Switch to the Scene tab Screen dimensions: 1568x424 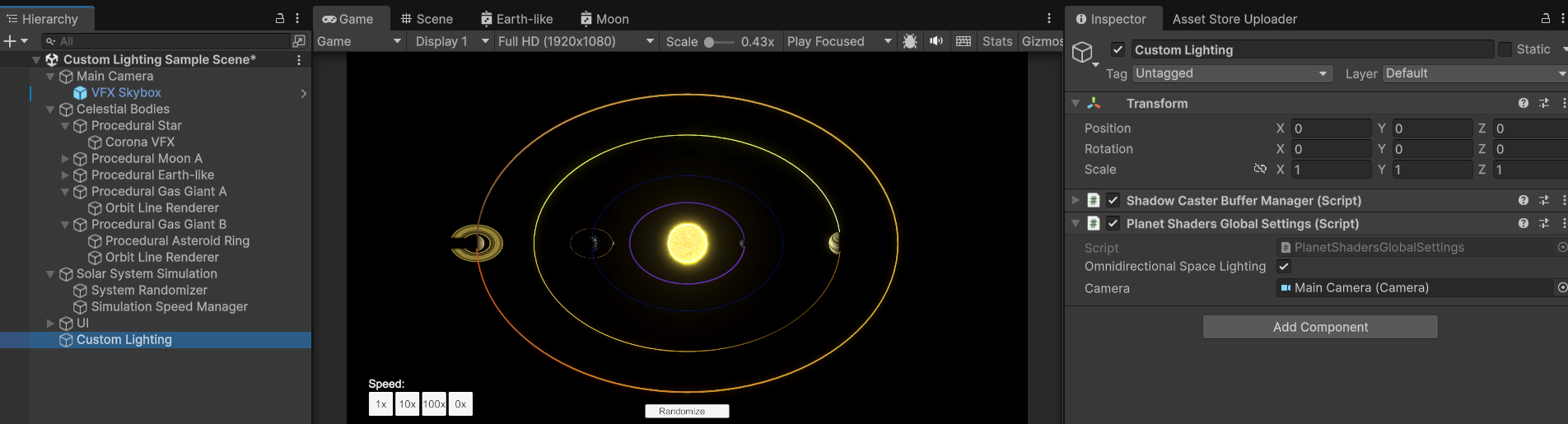[427, 19]
